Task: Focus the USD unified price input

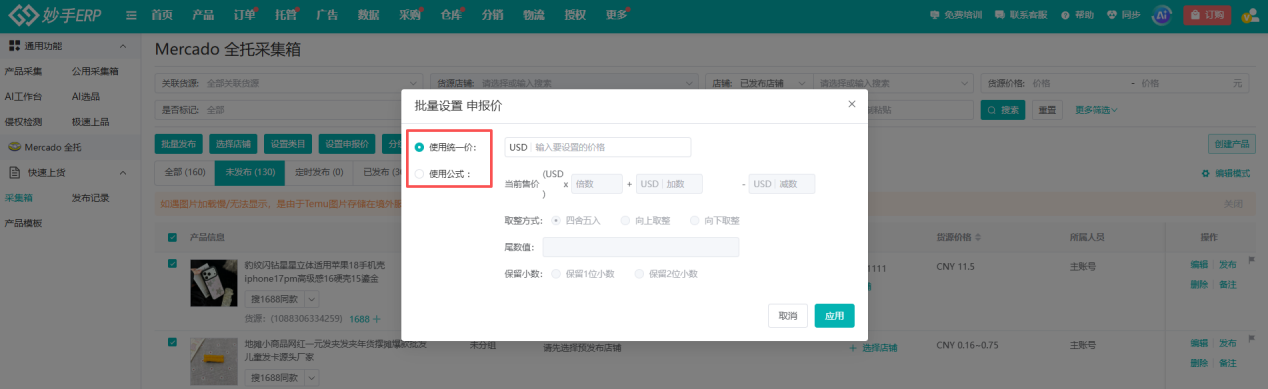Action: 598,147
